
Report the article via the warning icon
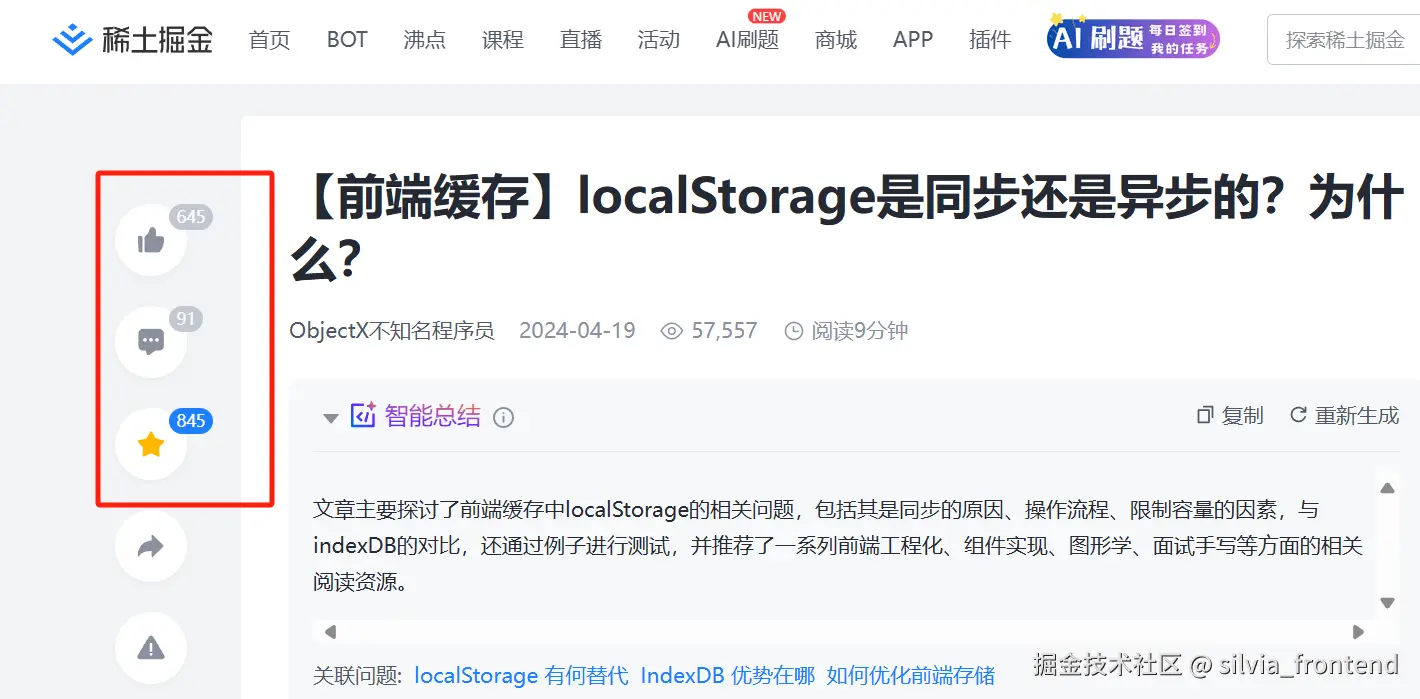point(151,648)
